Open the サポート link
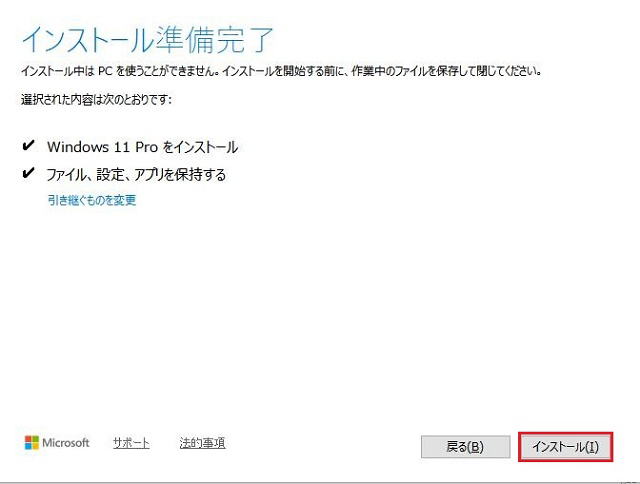Image resolution: width=640 pixels, height=484 pixels. 131,443
